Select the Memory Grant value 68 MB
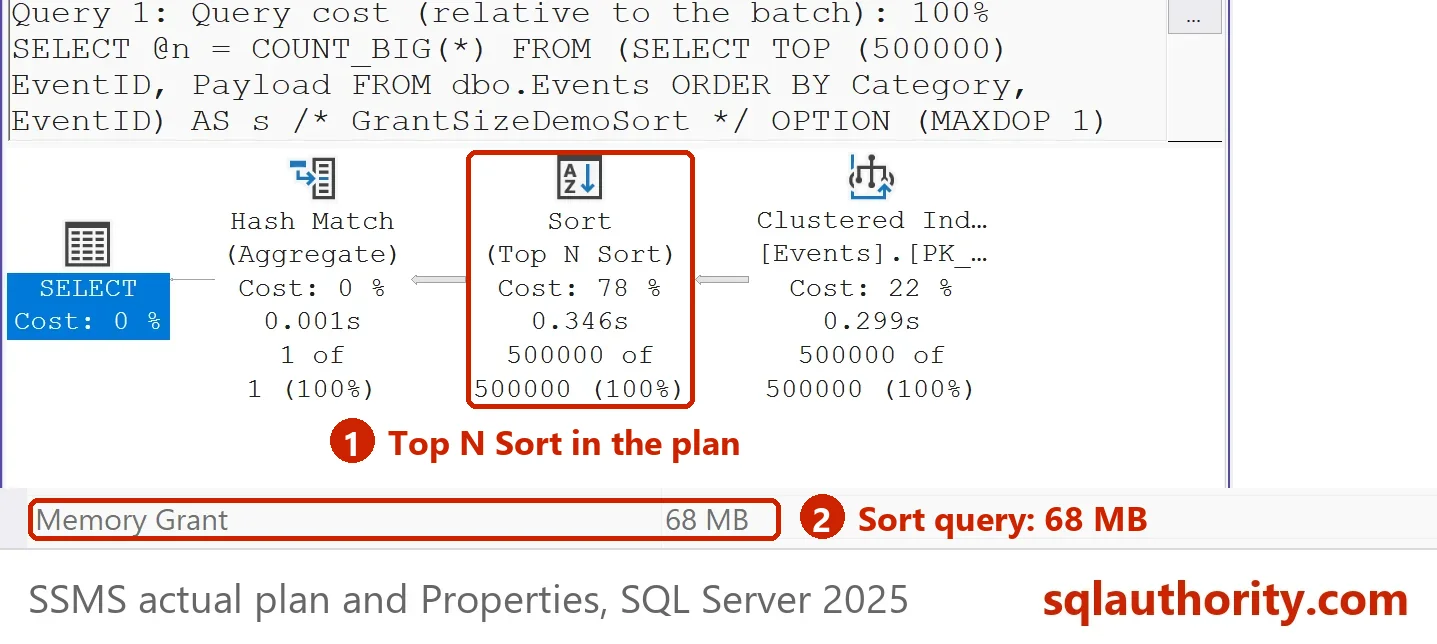Image resolution: width=1437 pixels, height=644 pixels. point(706,520)
